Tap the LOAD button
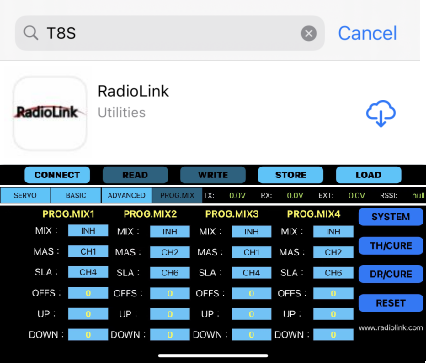 (369, 175)
